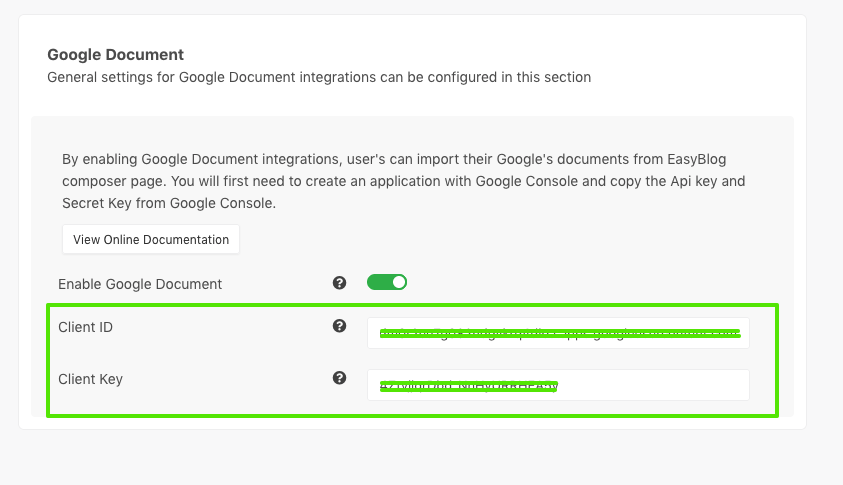The width and height of the screenshot is (843, 485).
Task: Click the Client ID label text
Action: click(85, 327)
